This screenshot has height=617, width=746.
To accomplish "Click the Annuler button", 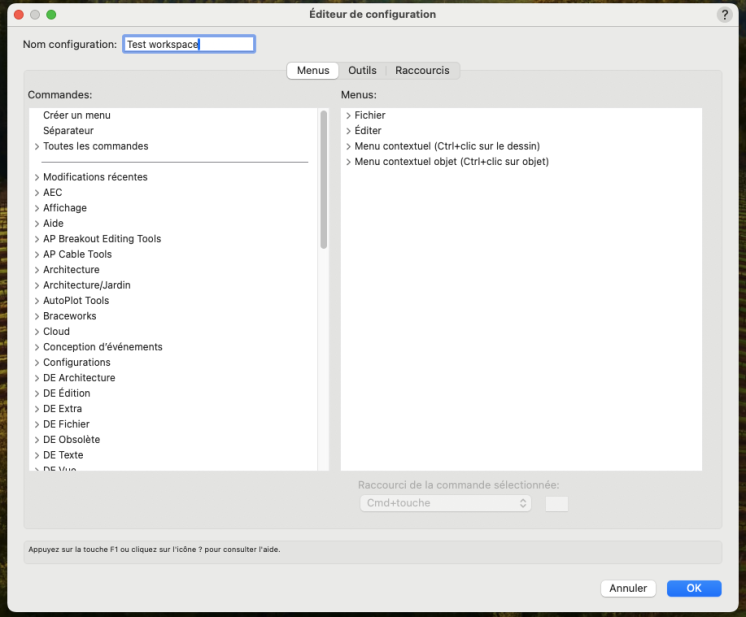I will tap(628, 588).
